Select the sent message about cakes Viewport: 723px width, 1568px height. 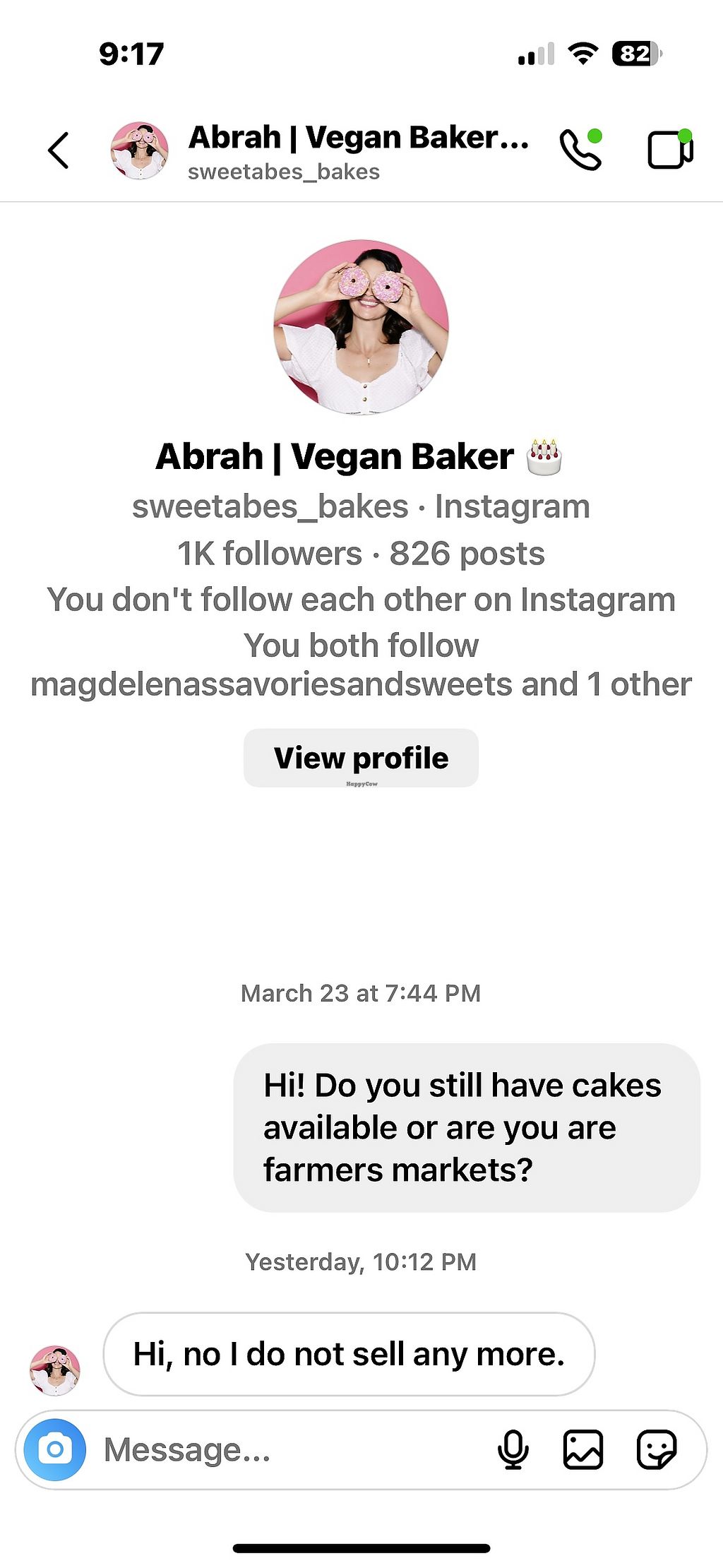coord(466,1128)
